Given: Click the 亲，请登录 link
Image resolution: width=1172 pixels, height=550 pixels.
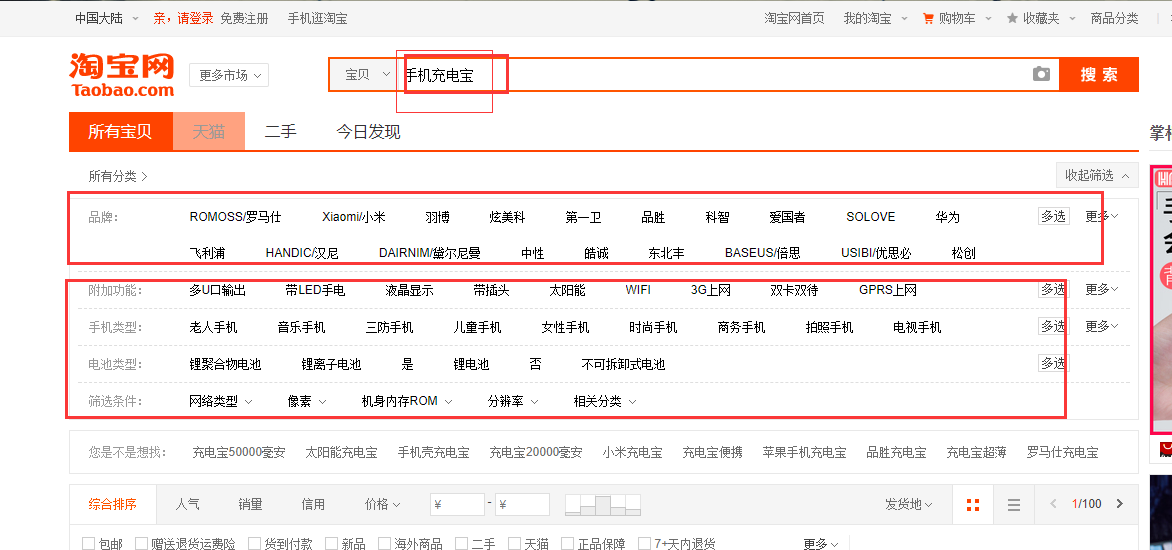Looking at the screenshot, I should 183,19.
